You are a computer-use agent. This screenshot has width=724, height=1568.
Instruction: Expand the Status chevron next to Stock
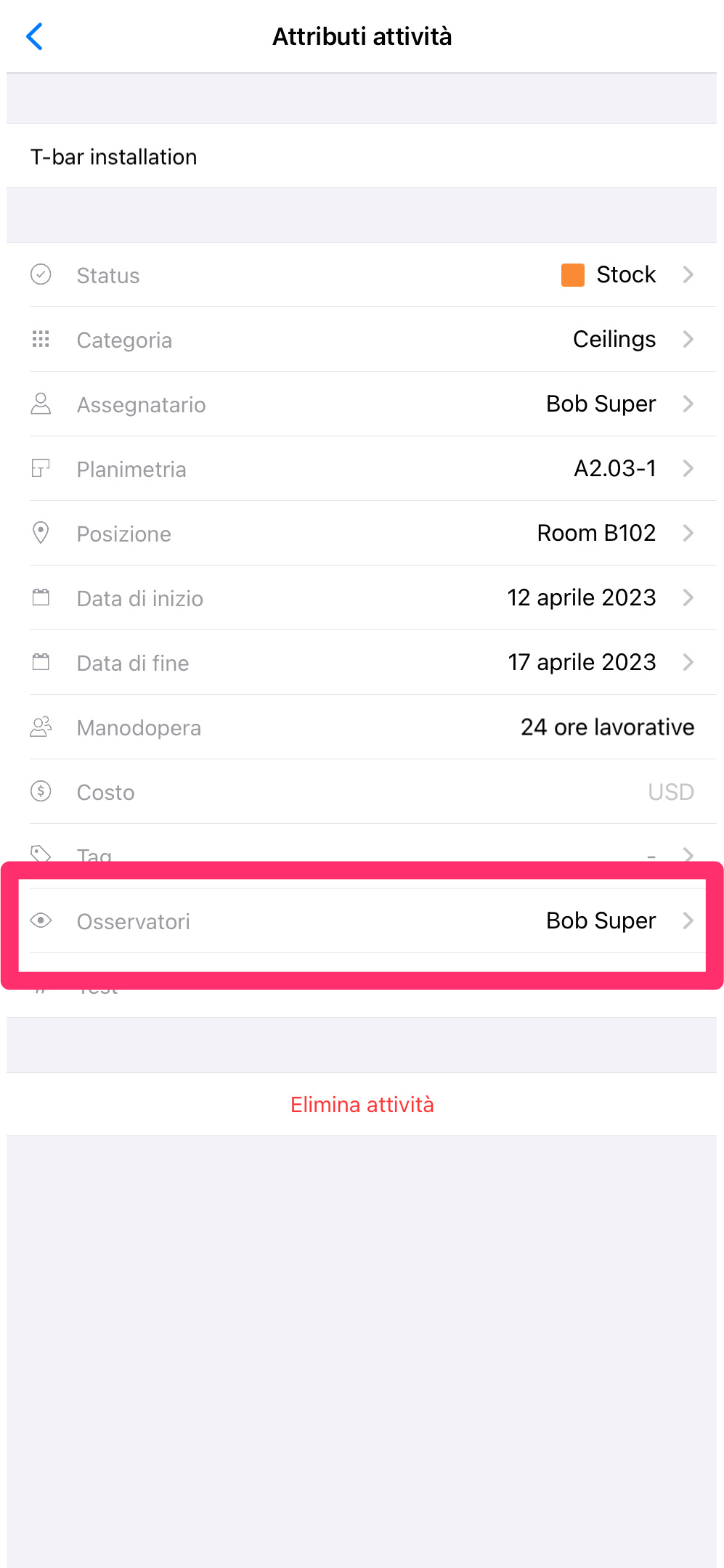pos(688,274)
